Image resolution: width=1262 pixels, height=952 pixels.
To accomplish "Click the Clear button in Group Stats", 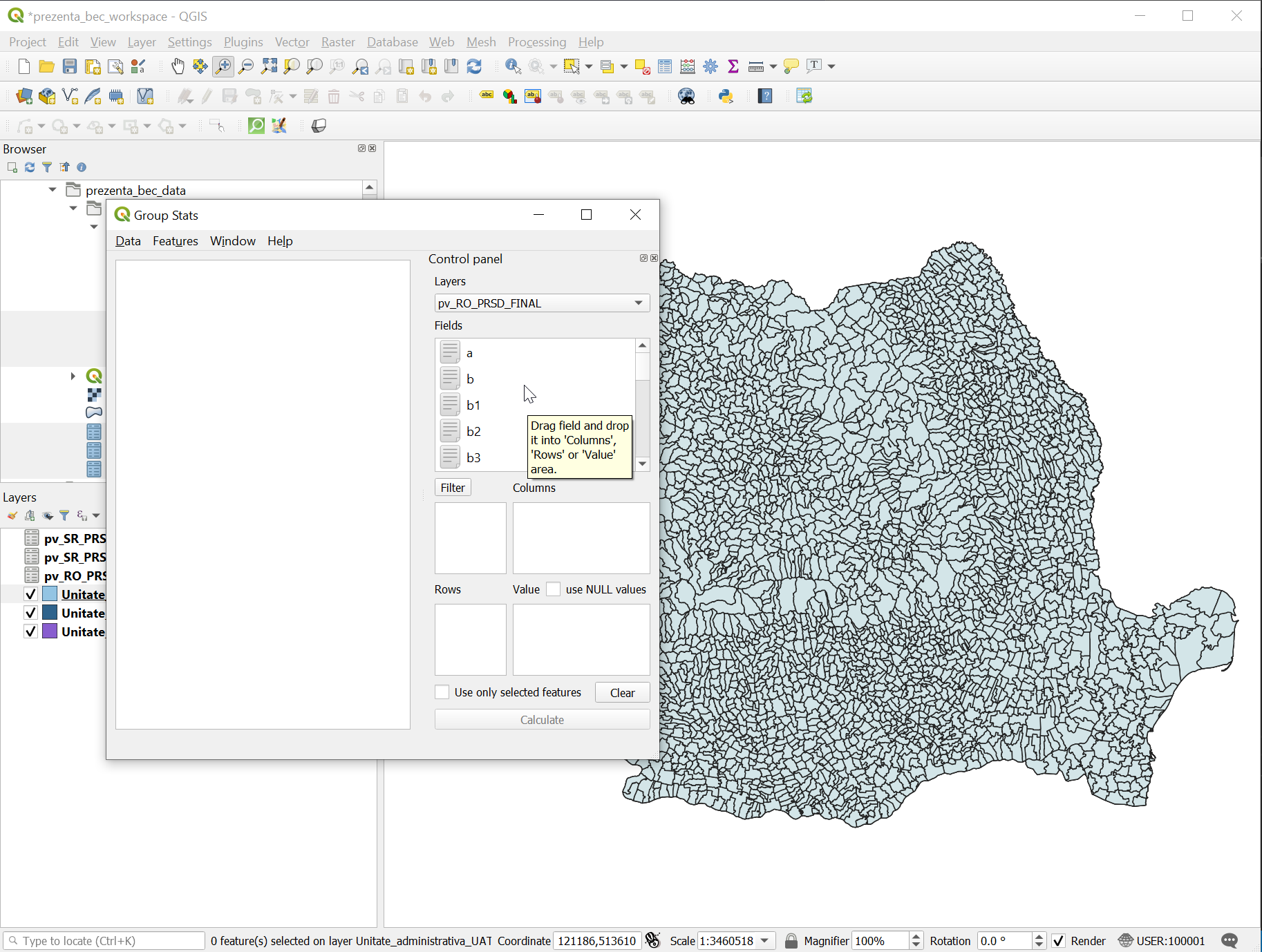I will tap(621, 692).
